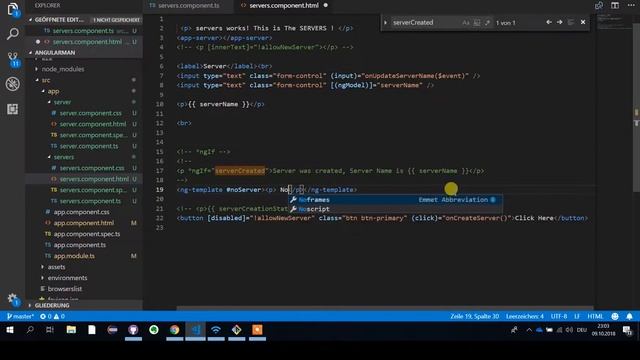Go to next match in find widget
Image resolution: width=640 pixels, height=360 pixels.
560,22
